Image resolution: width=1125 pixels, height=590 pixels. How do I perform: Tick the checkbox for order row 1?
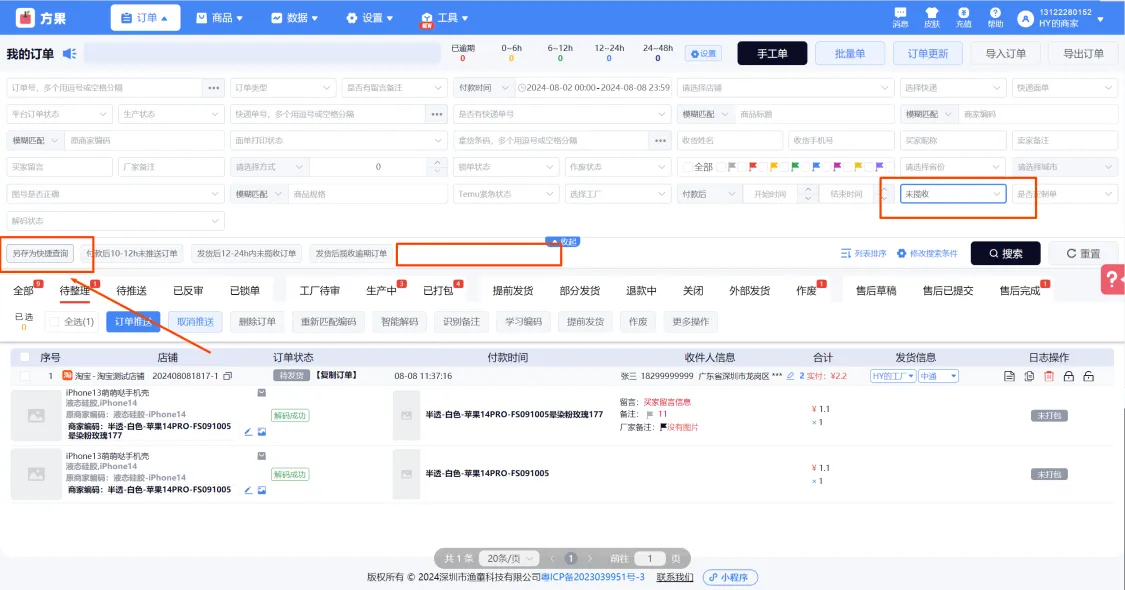tap(25, 376)
